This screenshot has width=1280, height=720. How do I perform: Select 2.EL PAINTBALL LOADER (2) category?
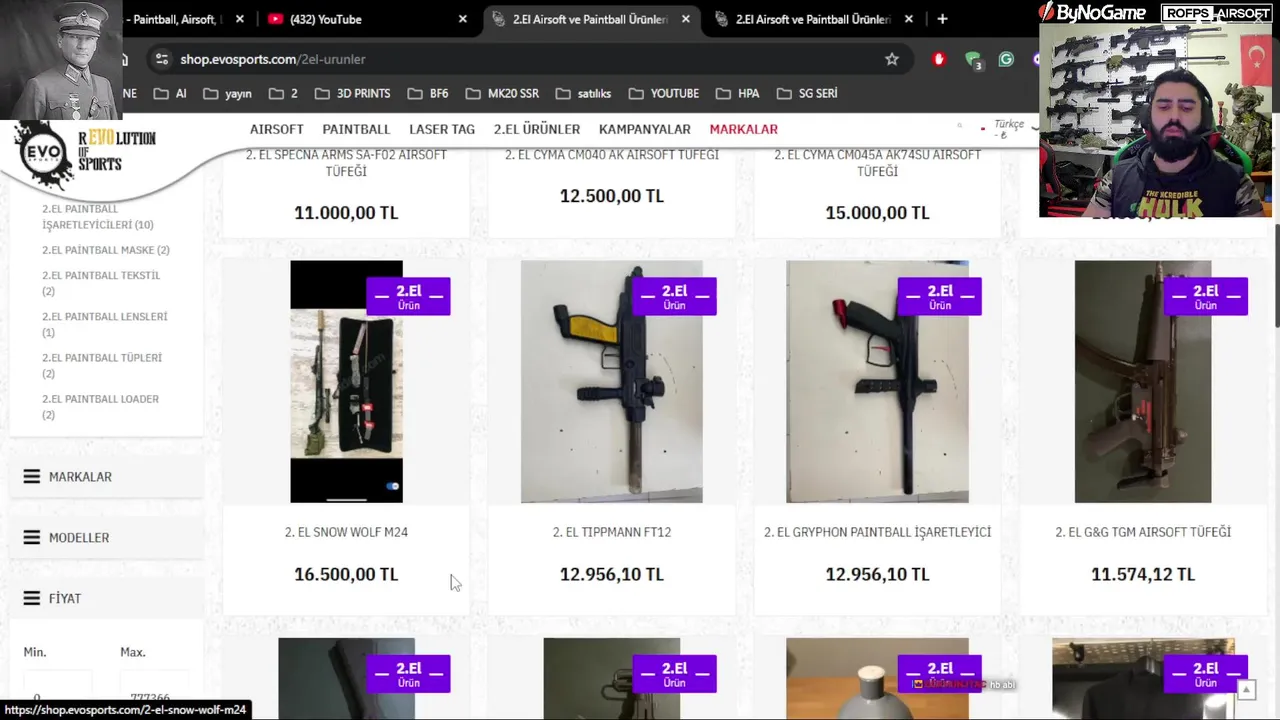pyautogui.click(x=100, y=406)
